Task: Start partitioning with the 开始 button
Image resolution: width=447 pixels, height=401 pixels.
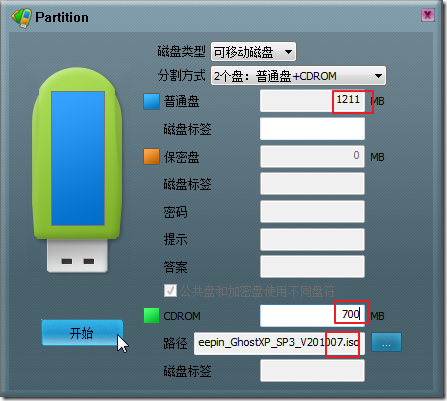Action: (82, 333)
